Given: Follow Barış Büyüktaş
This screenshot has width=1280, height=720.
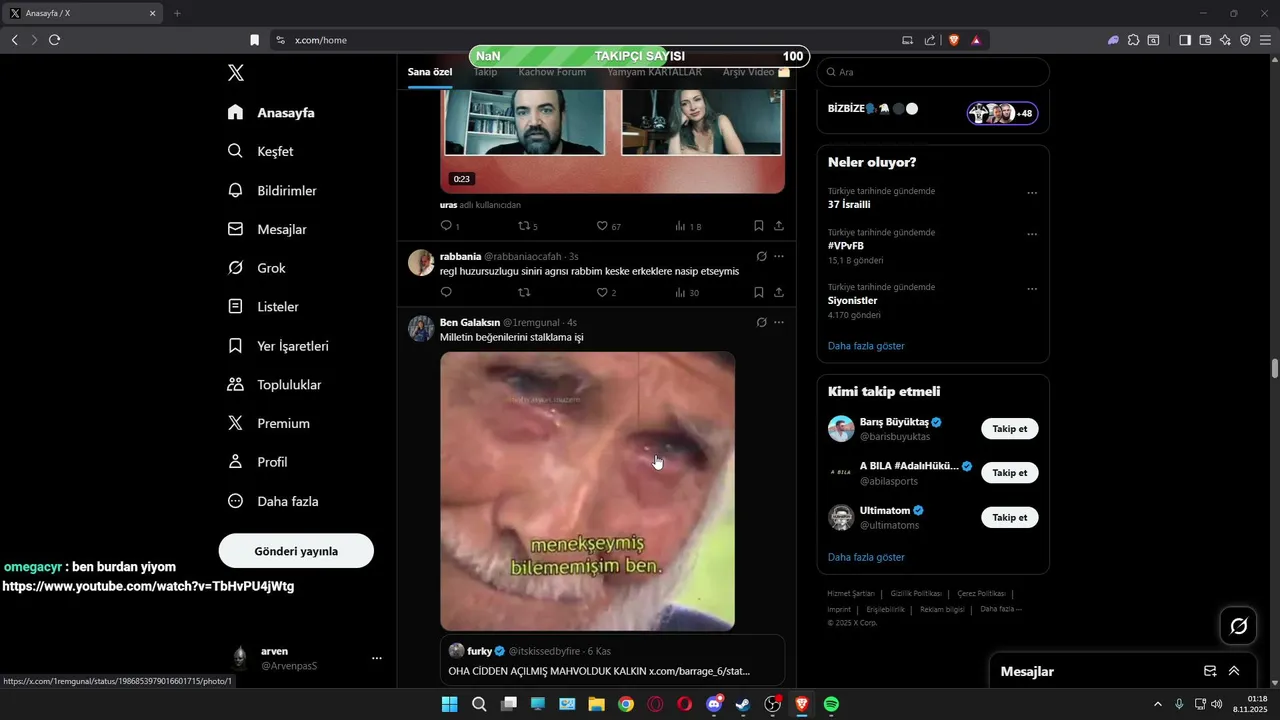Looking at the screenshot, I should (x=1010, y=429).
